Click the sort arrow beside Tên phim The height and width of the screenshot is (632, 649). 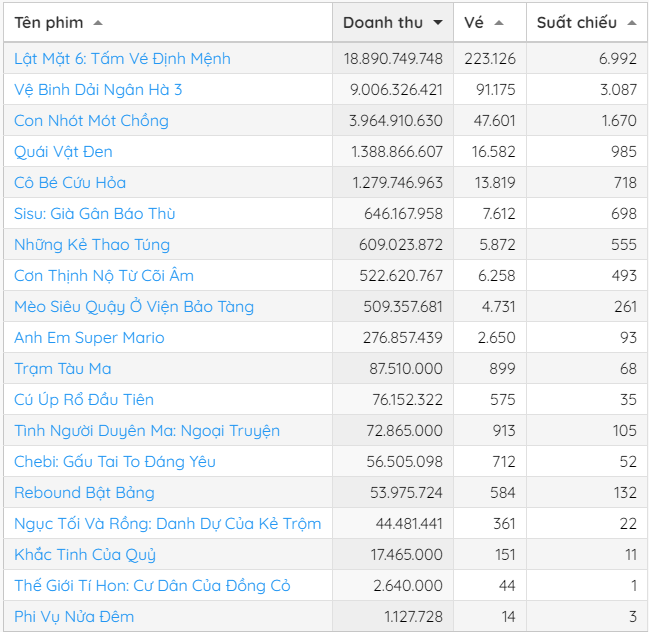click(97, 23)
